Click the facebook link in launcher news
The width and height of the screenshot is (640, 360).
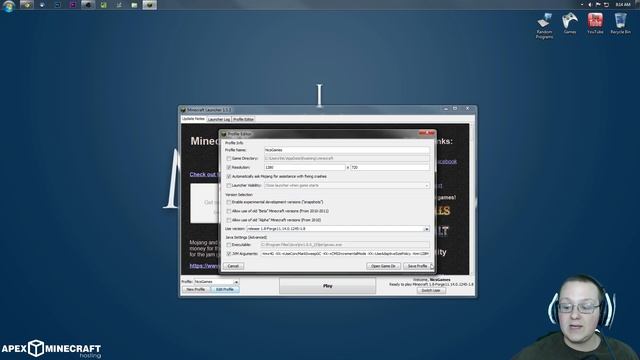pyautogui.click(x=446, y=162)
